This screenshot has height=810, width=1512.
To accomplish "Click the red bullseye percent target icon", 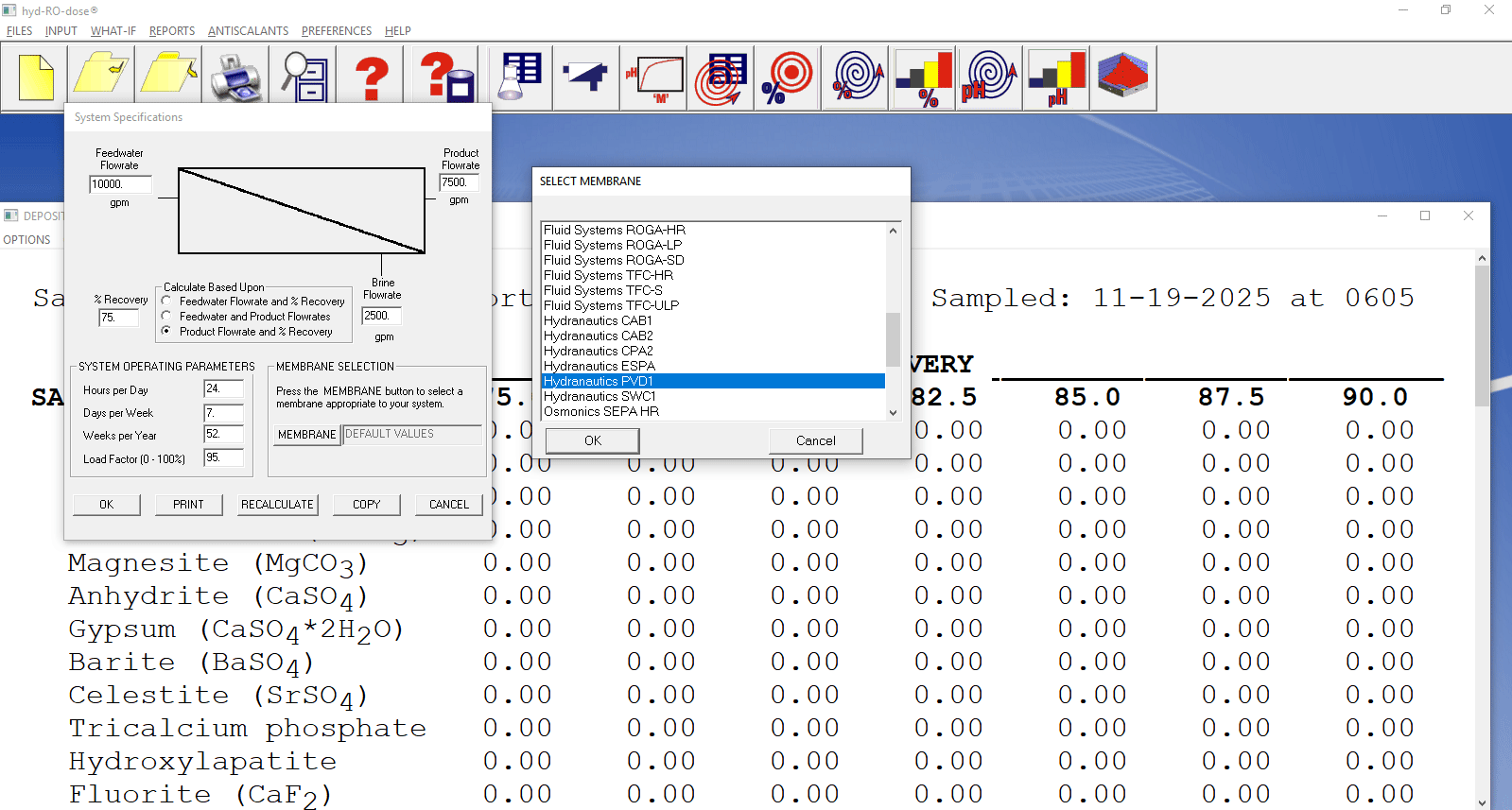I will (x=787, y=78).
